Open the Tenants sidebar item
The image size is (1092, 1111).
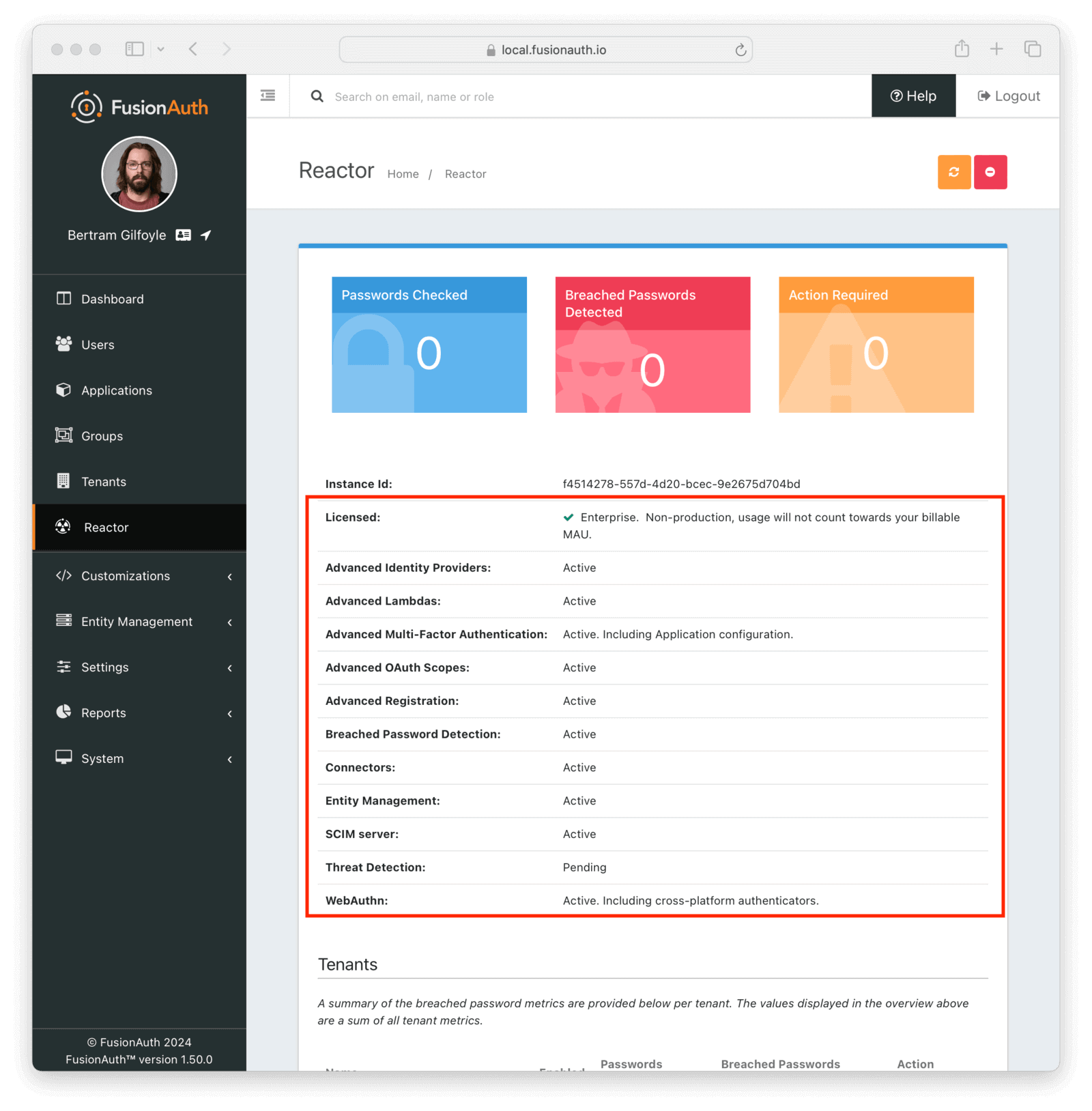pos(104,482)
